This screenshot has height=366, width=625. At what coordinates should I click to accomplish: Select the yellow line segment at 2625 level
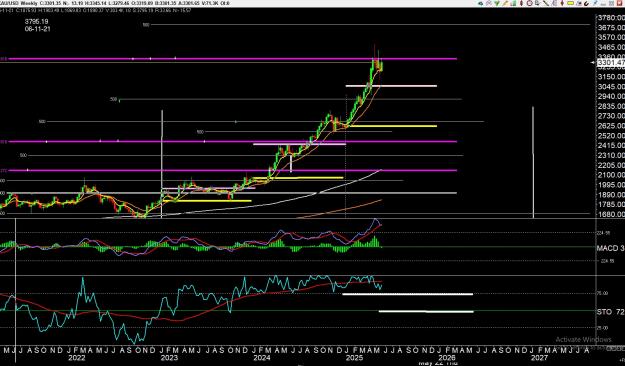coord(393,126)
